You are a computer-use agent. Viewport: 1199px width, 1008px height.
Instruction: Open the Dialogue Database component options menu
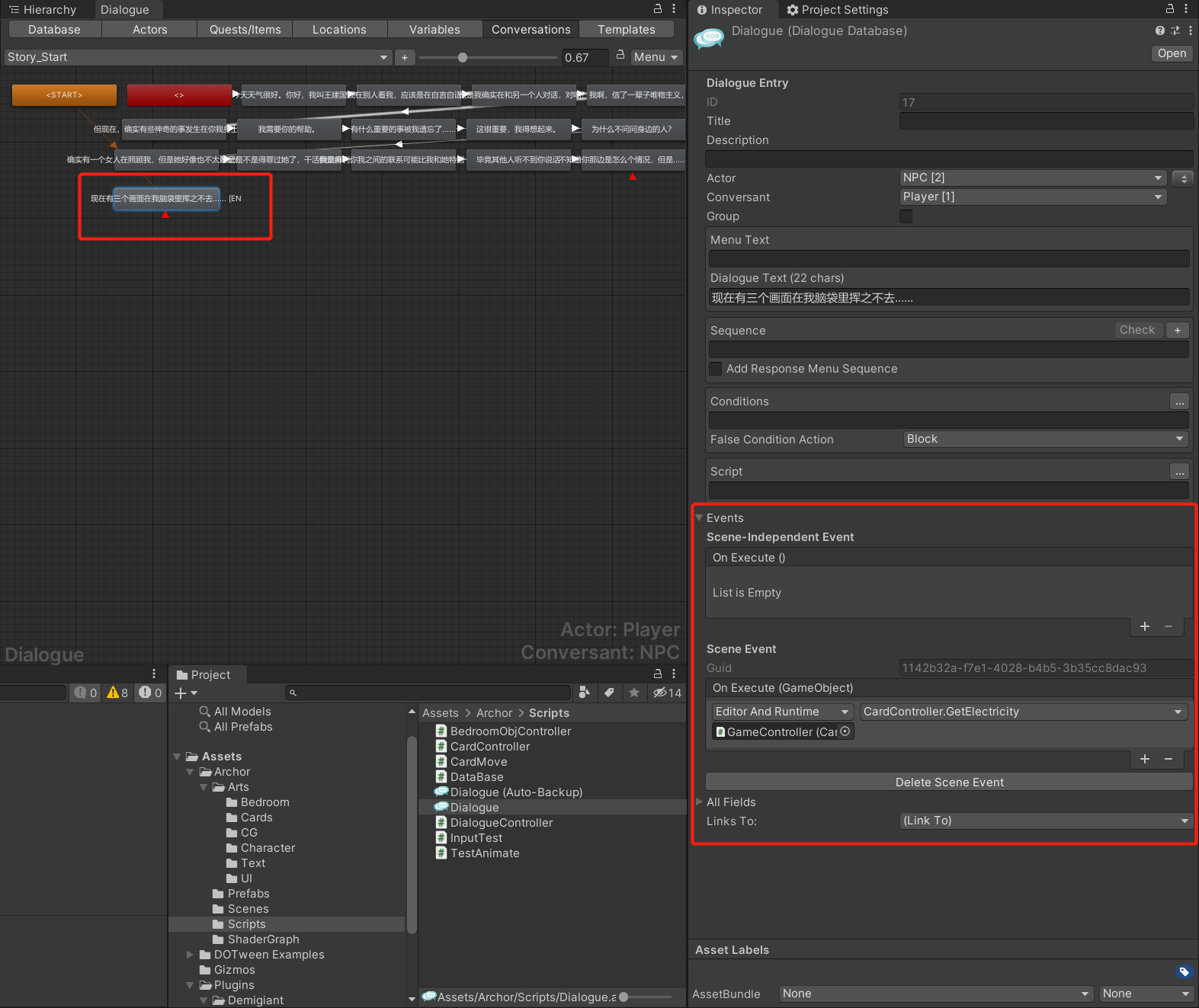(1191, 30)
